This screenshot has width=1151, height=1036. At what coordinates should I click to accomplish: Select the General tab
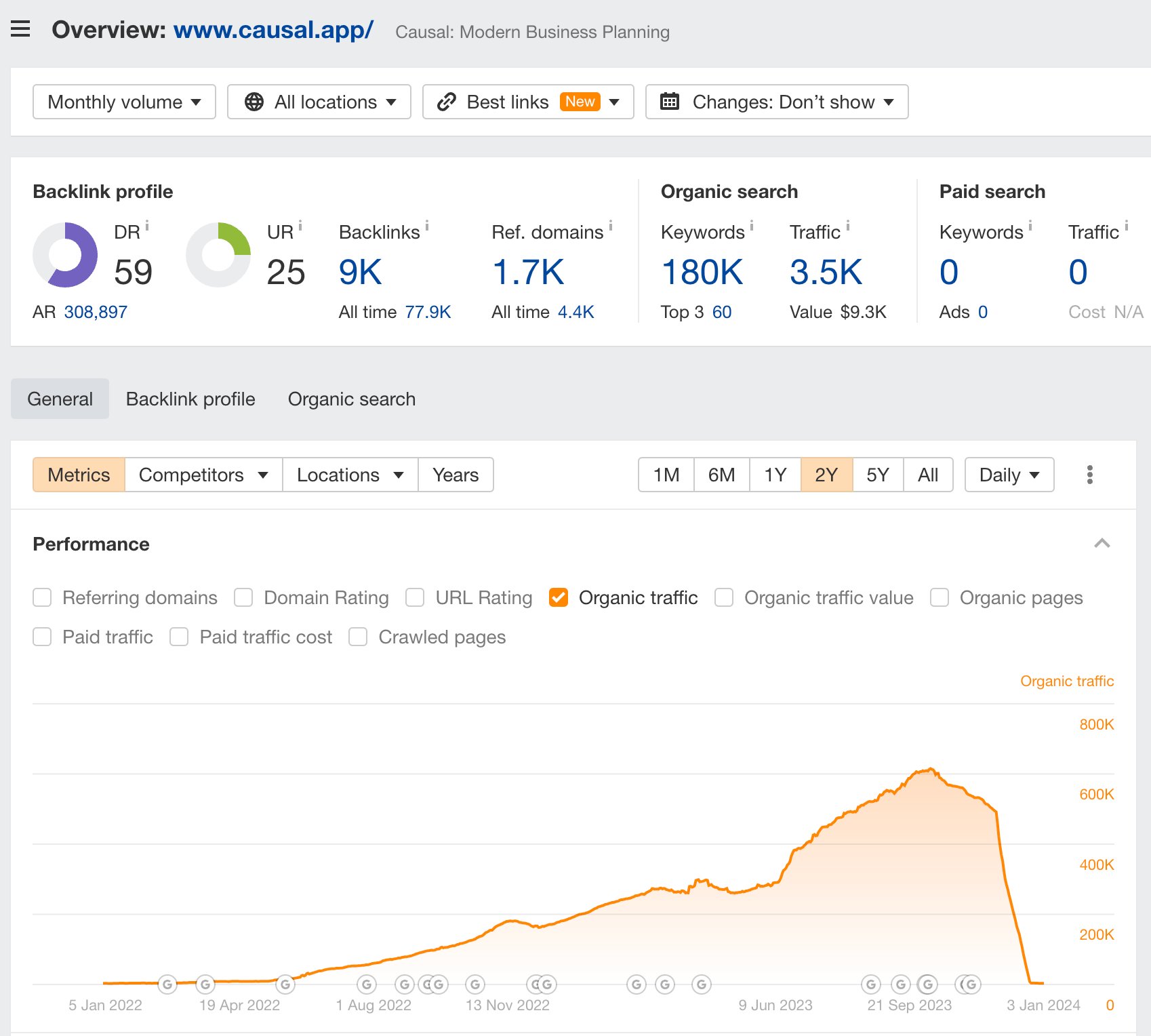tap(60, 399)
